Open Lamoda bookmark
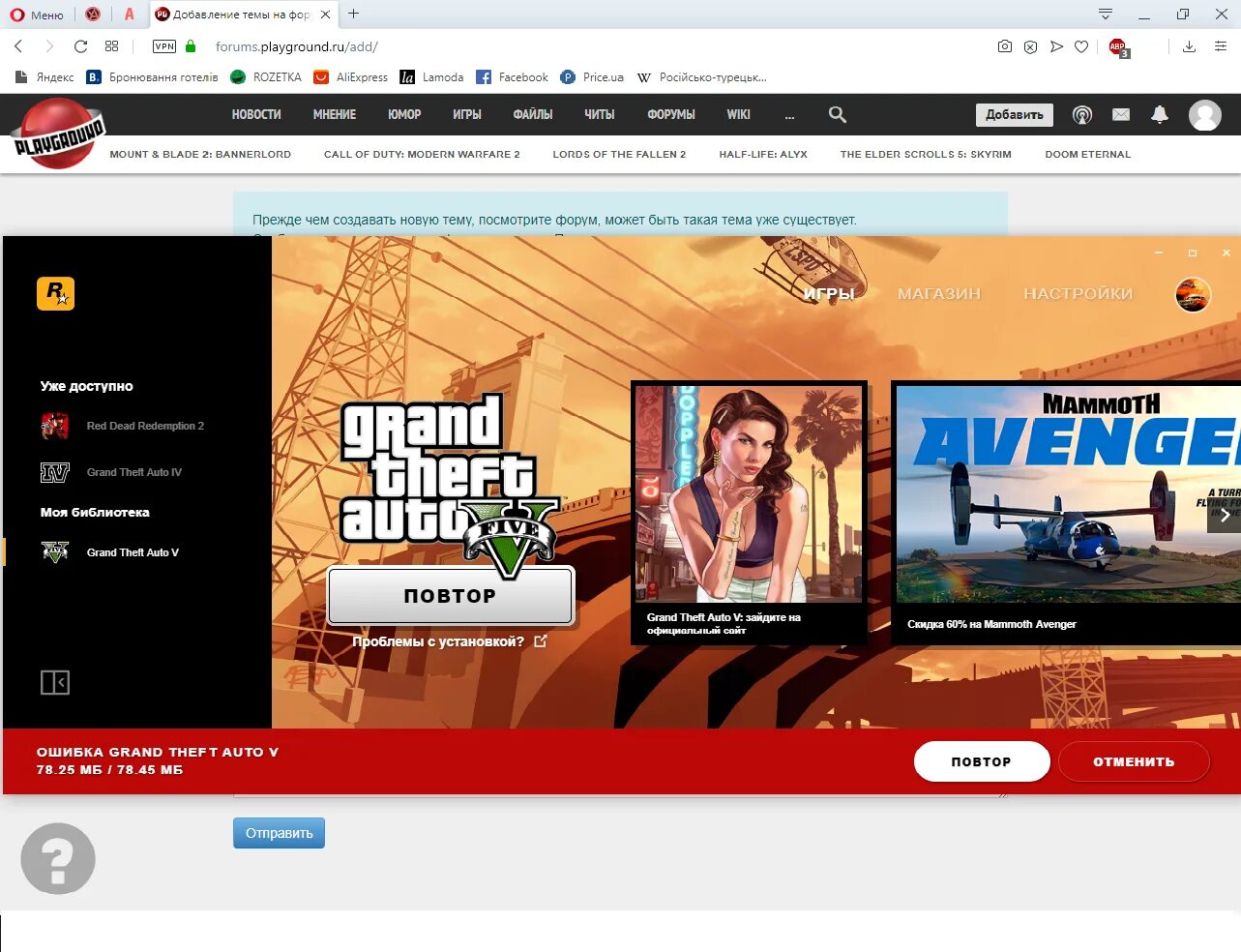This screenshot has width=1241, height=952. pos(431,77)
